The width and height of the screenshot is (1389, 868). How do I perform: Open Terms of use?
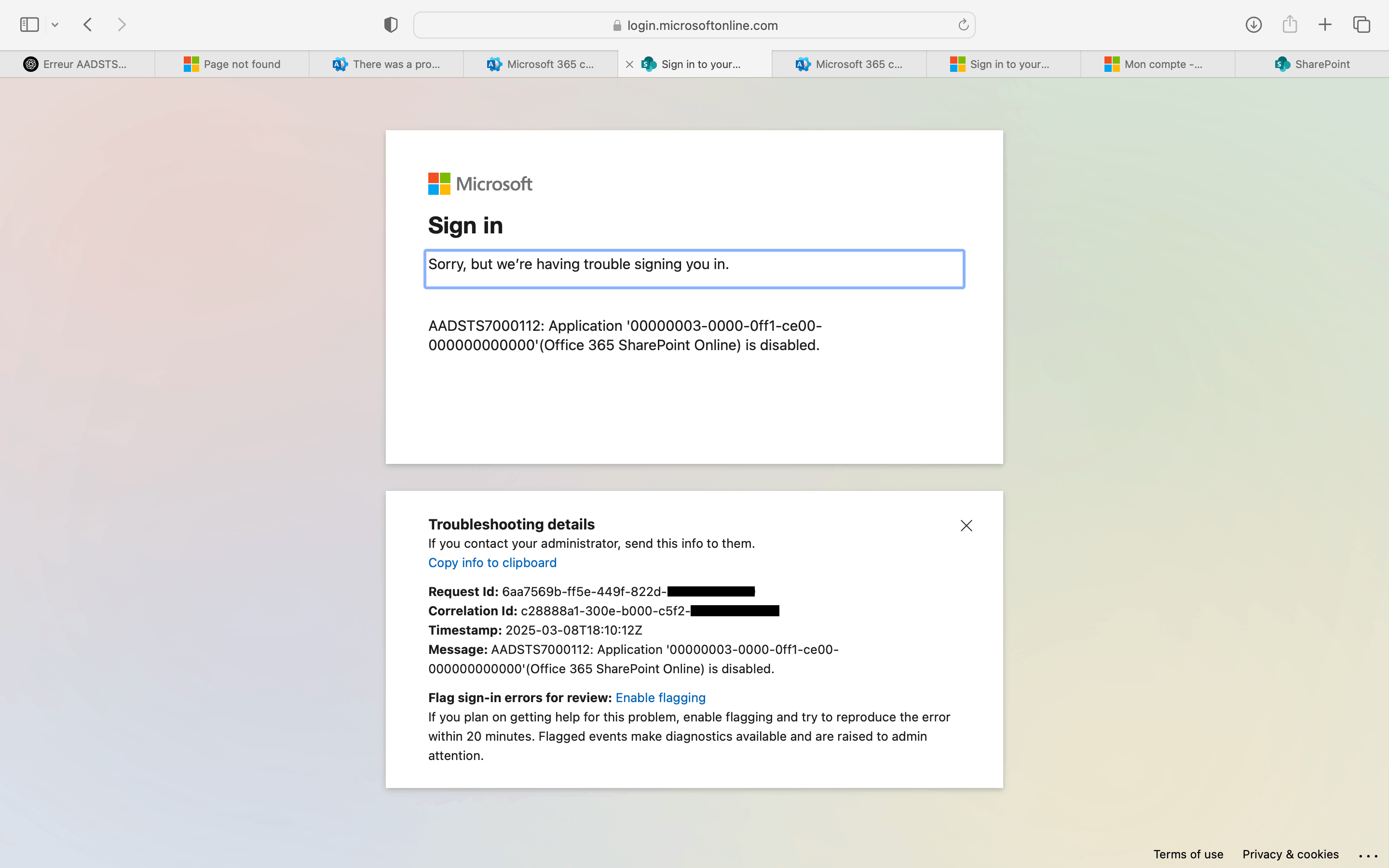(1188, 854)
